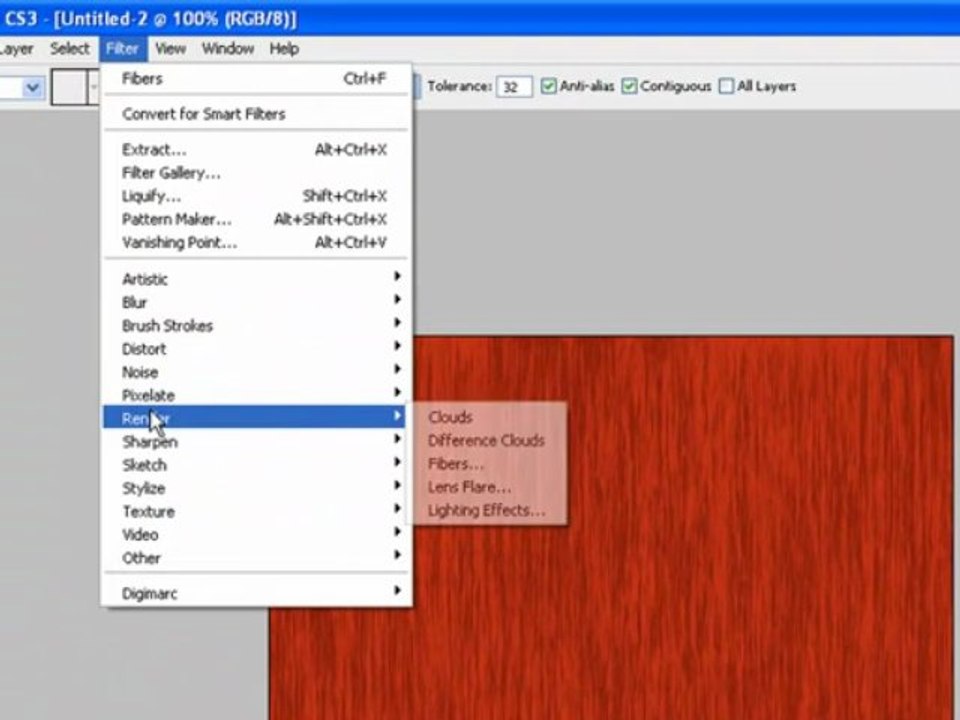Open the Layer menu

(16, 49)
